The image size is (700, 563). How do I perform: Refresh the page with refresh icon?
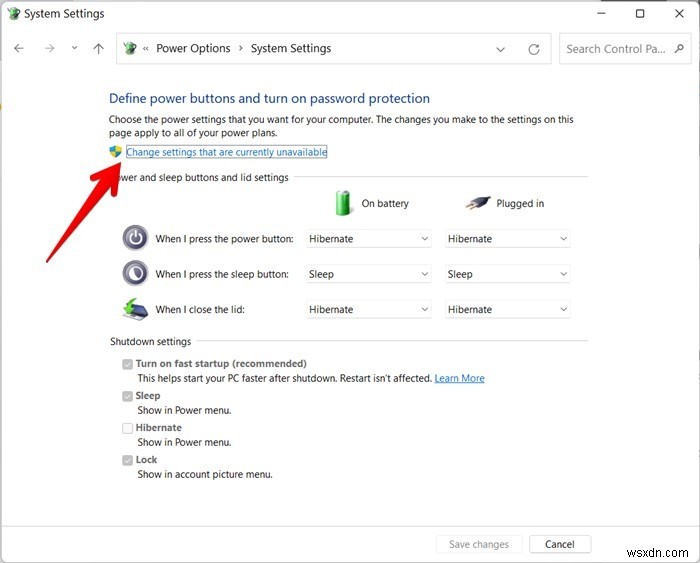pyautogui.click(x=534, y=49)
